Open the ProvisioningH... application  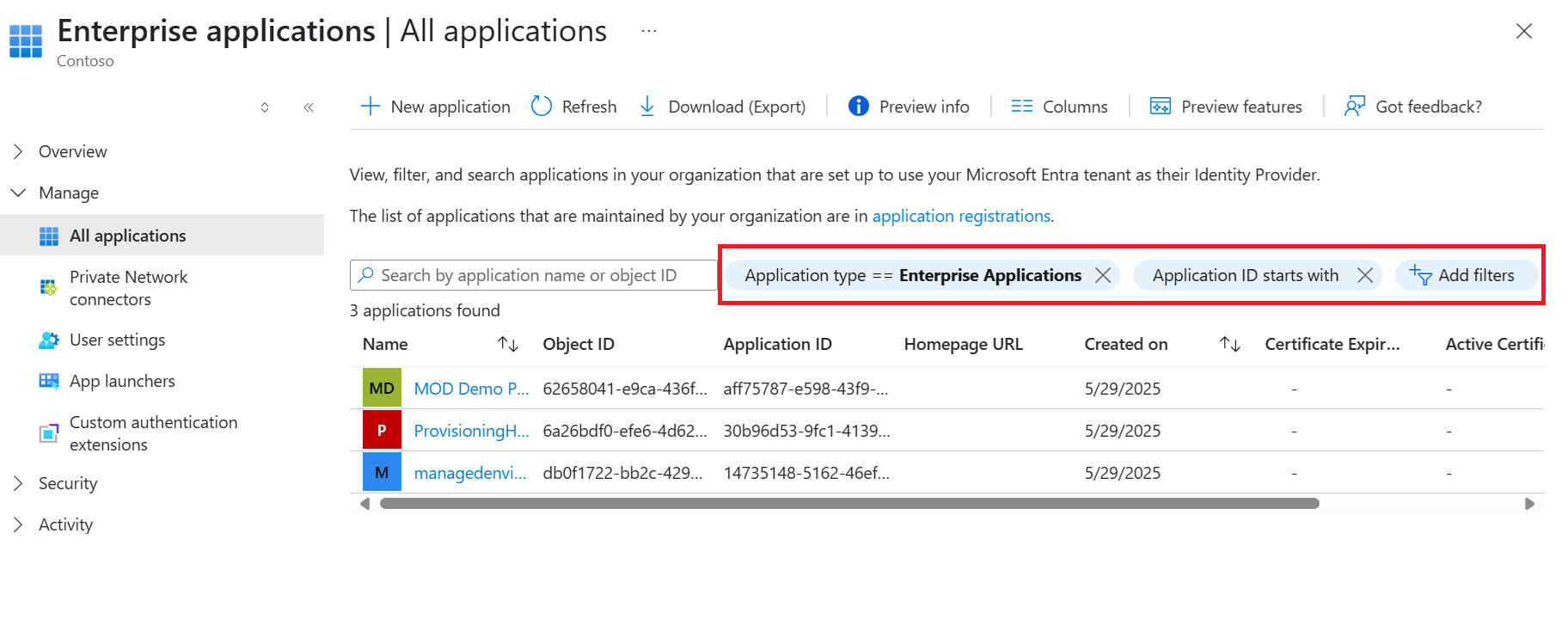point(471,431)
